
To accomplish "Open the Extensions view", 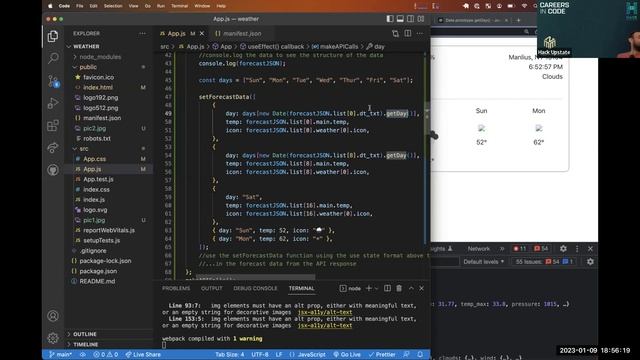I will (x=53, y=126).
